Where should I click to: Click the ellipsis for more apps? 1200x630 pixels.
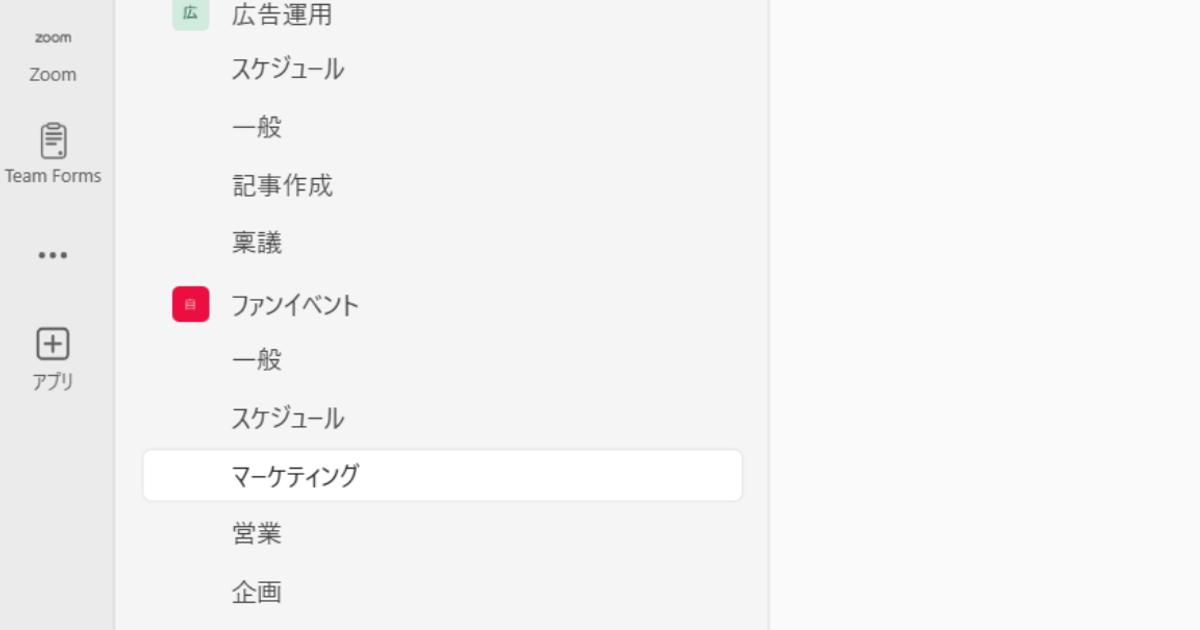click(52, 253)
